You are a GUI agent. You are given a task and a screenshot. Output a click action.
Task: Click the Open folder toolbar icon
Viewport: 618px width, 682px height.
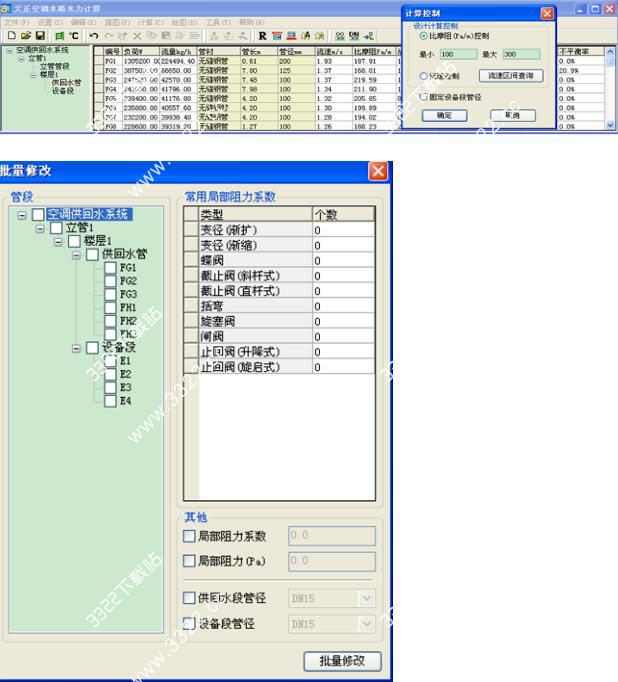pos(26,36)
